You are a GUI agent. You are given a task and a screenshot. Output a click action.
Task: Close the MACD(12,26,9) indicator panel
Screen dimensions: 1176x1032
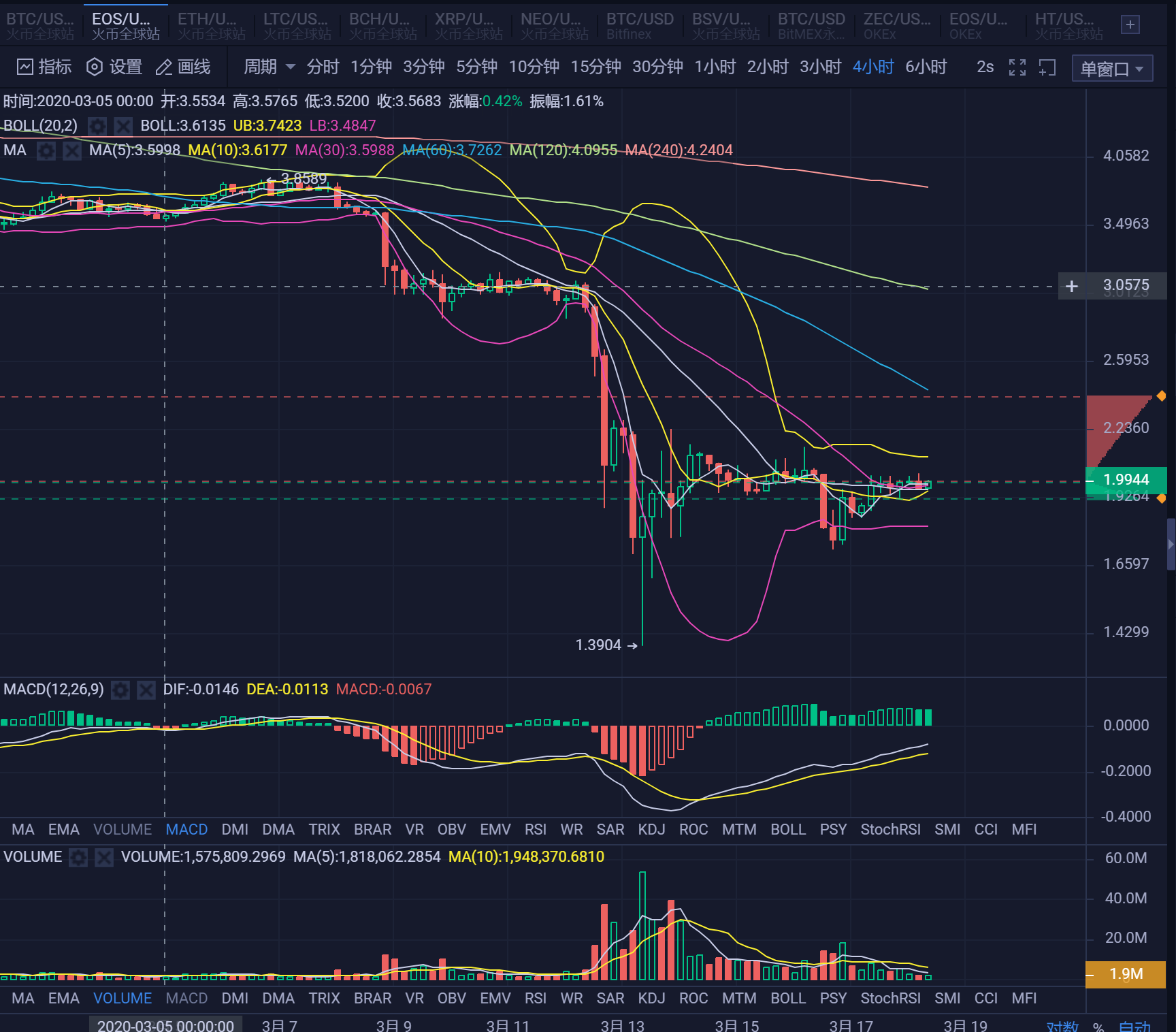[146, 690]
